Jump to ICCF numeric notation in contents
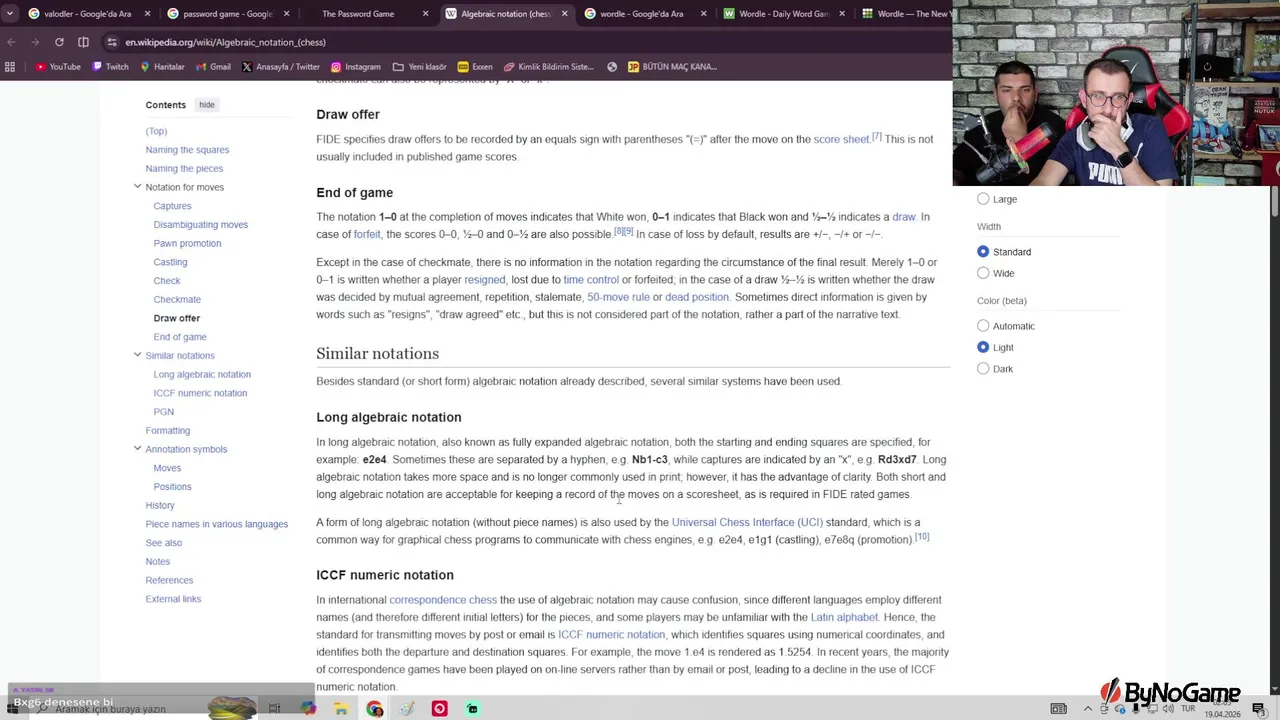The height and width of the screenshot is (720, 1280). pyautogui.click(x=200, y=393)
